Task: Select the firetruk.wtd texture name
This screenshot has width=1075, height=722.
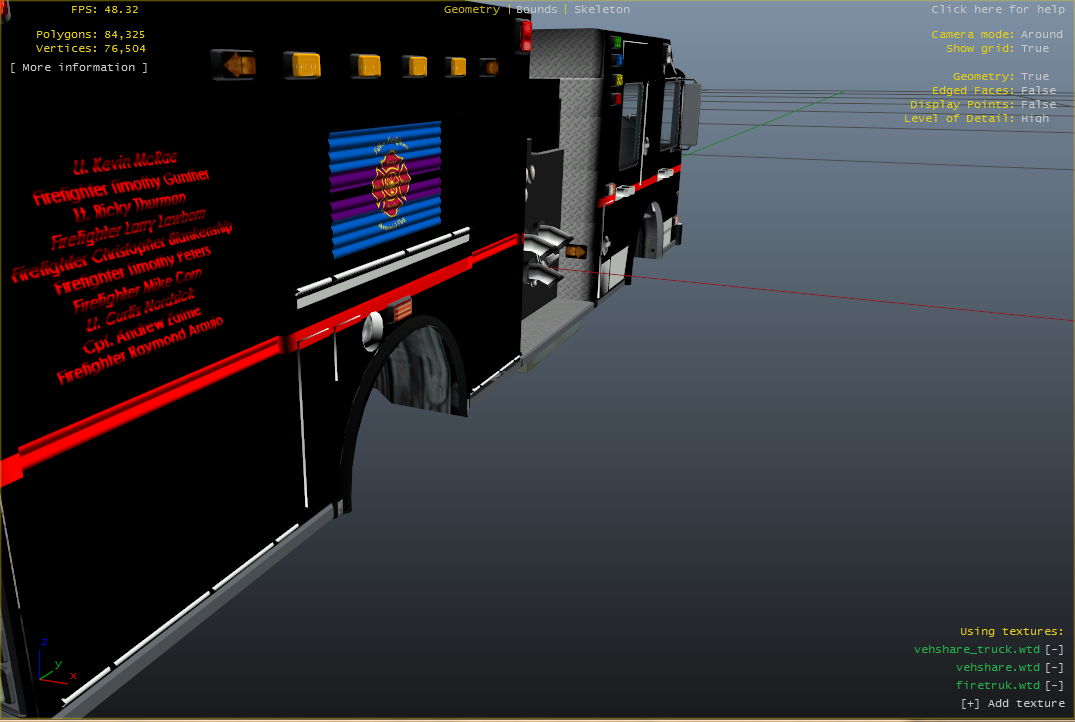Action: [997, 685]
